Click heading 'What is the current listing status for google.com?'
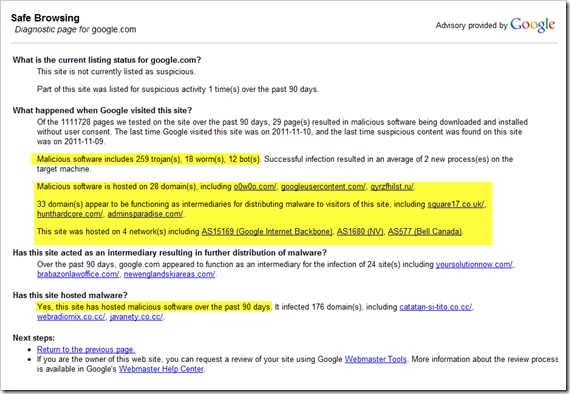 coord(107,60)
